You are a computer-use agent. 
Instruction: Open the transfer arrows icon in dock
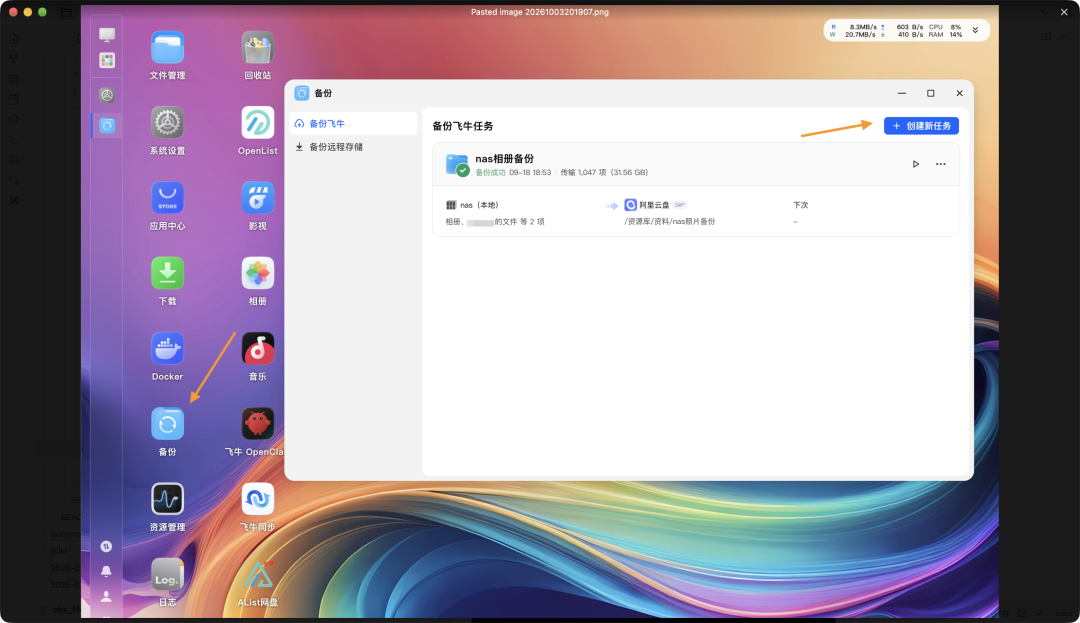[106, 547]
